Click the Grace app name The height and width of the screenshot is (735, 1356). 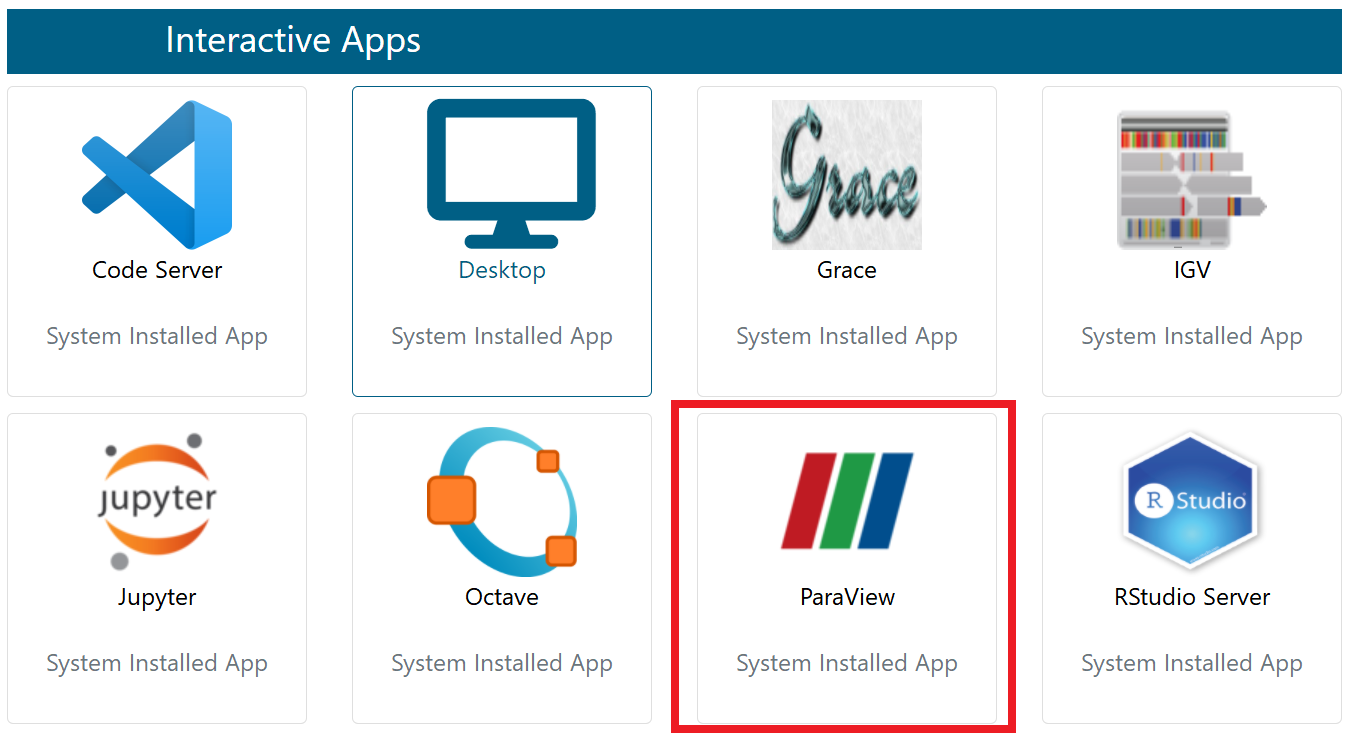(x=847, y=270)
